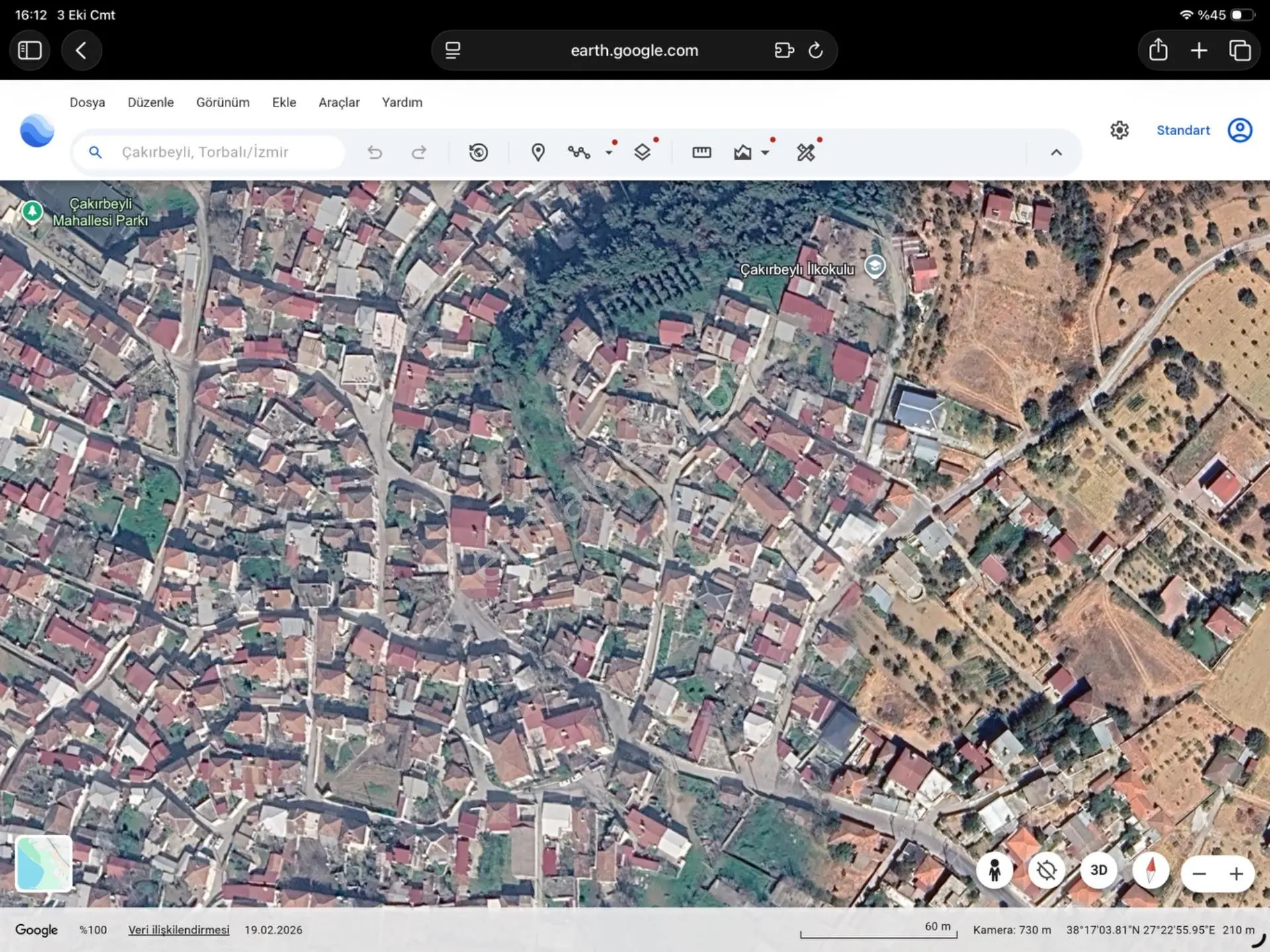Go back to previous page
Screen dimensions: 1270x952
(81, 50)
